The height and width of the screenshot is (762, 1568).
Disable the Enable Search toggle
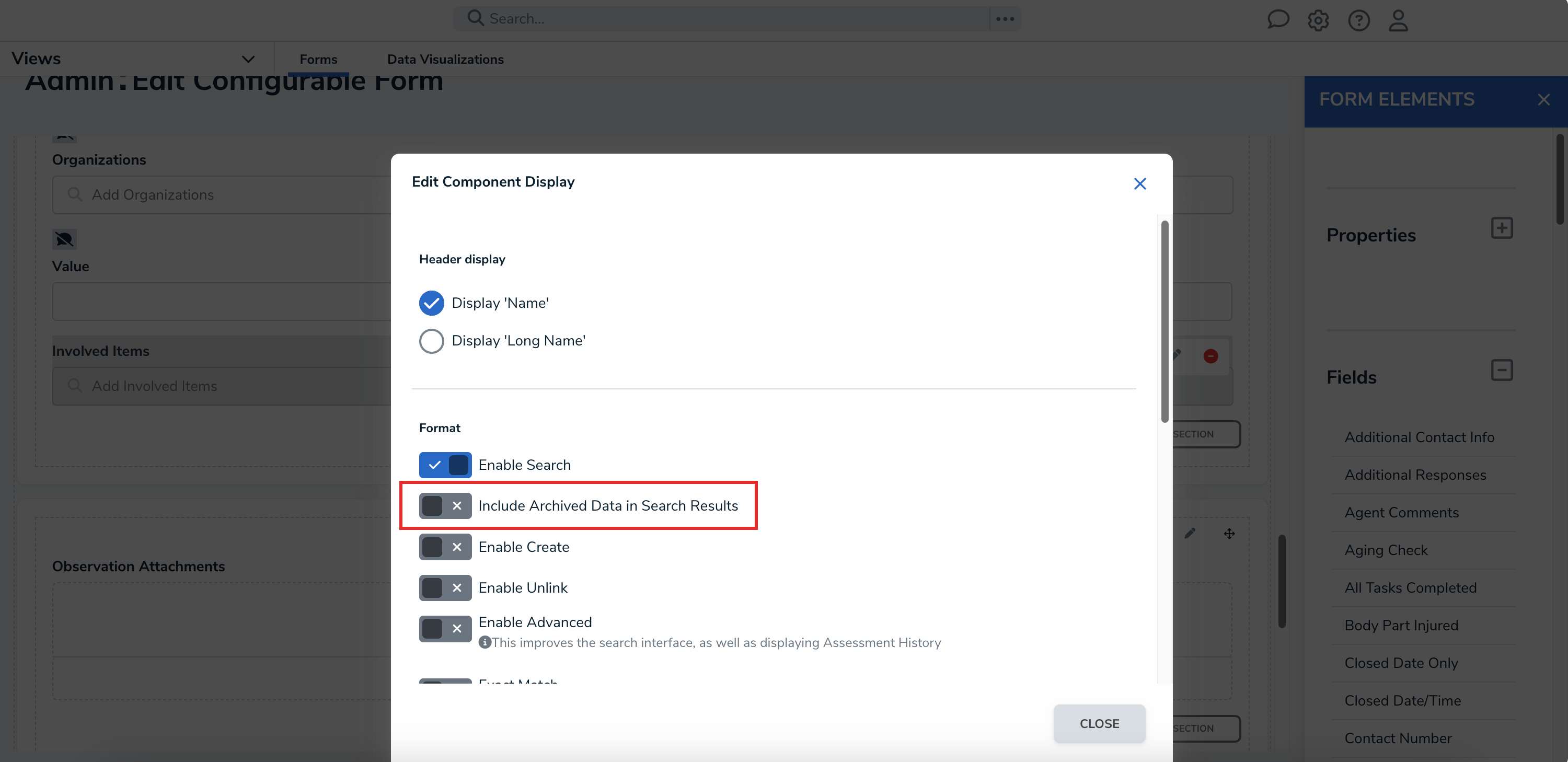(445, 465)
